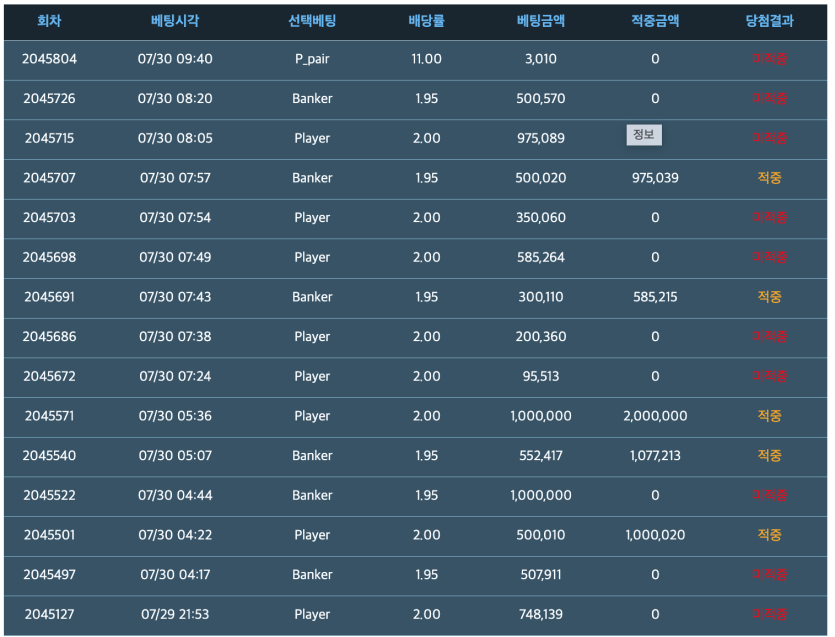Viewport: 835px width, 637px height.
Task: Click the 당첨결과 column header
Action: 769,21
